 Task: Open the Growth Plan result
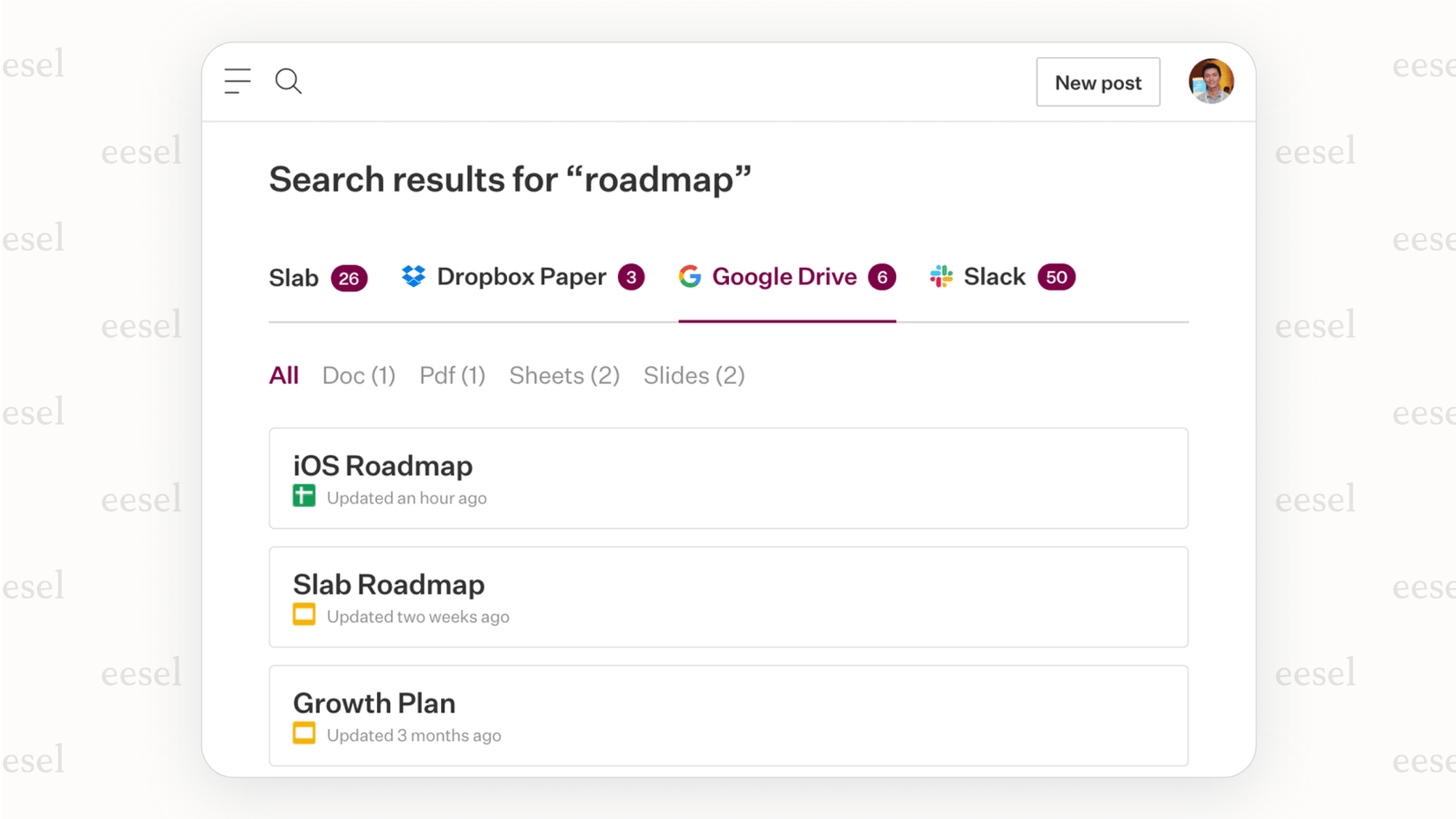pyautogui.click(x=728, y=715)
